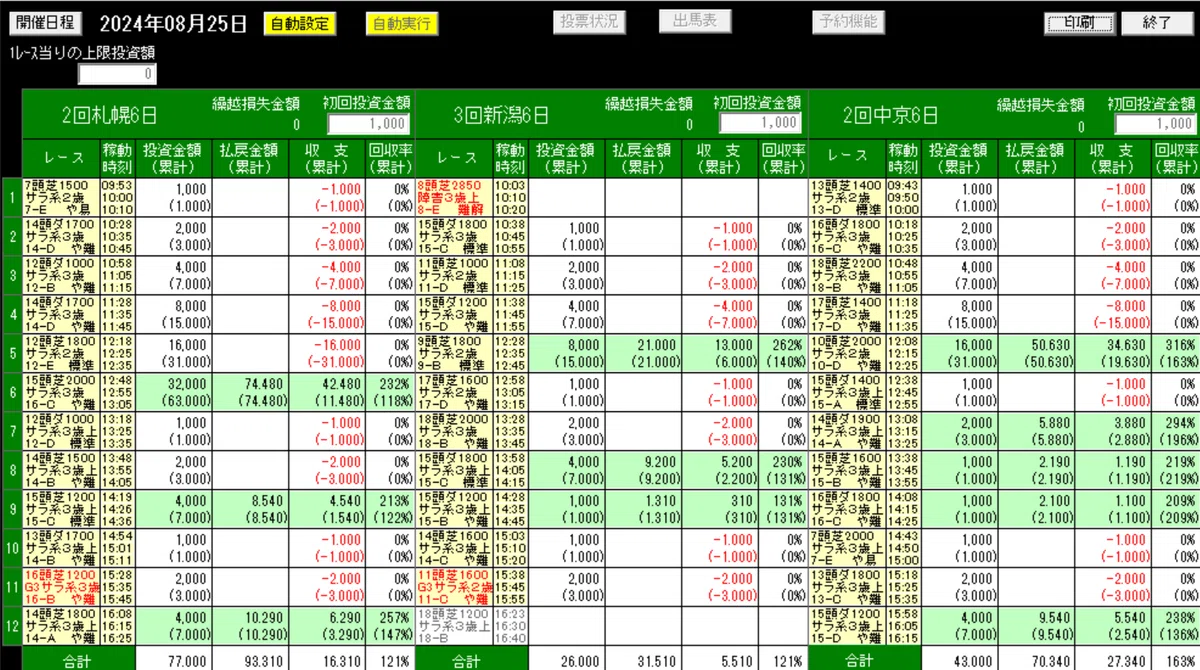The height and width of the screenshot is (670, 1200).
Task: Open the 投票状況 button
Action: [589, 21]
